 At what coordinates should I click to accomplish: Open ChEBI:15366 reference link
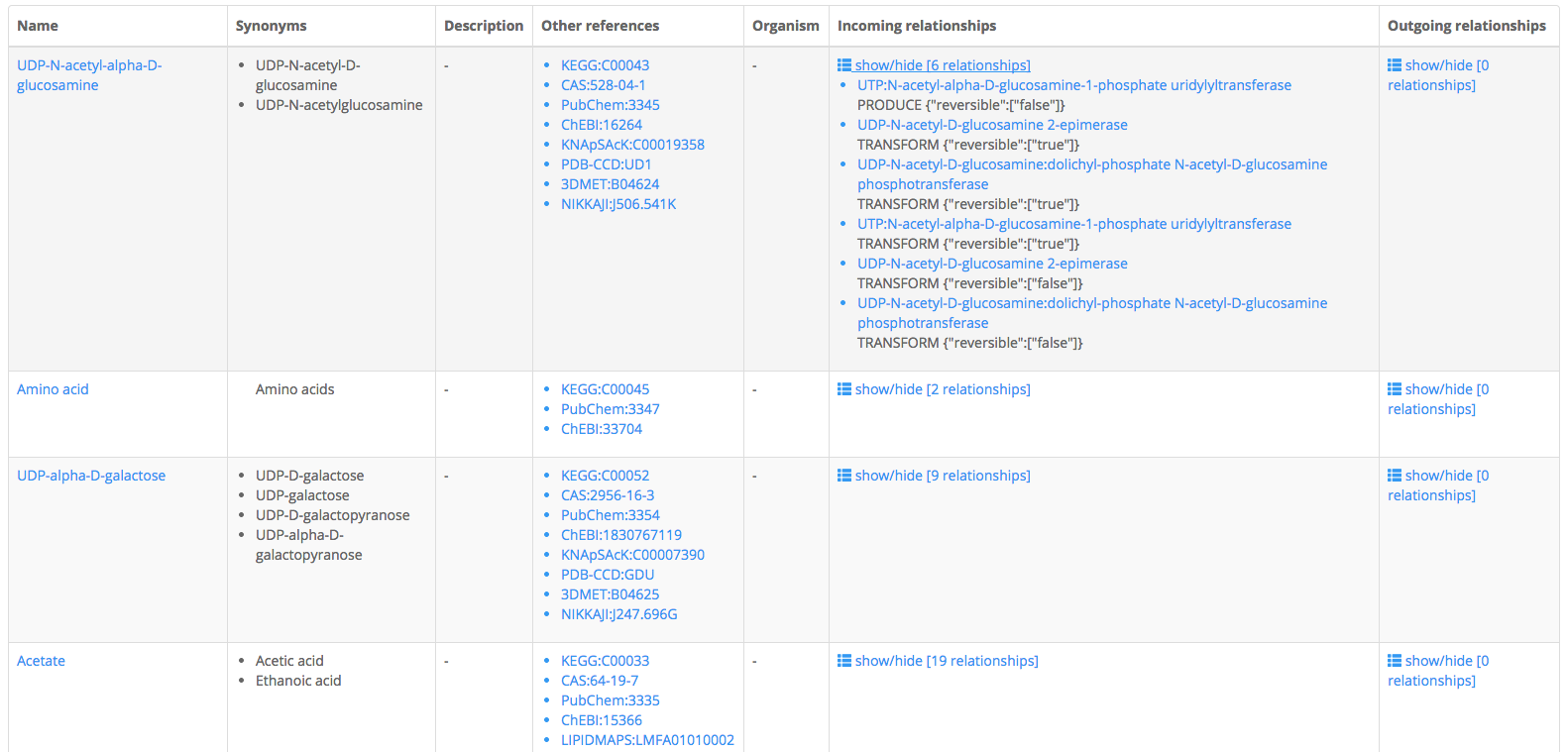pyautogui.click(x=601, y=720)
